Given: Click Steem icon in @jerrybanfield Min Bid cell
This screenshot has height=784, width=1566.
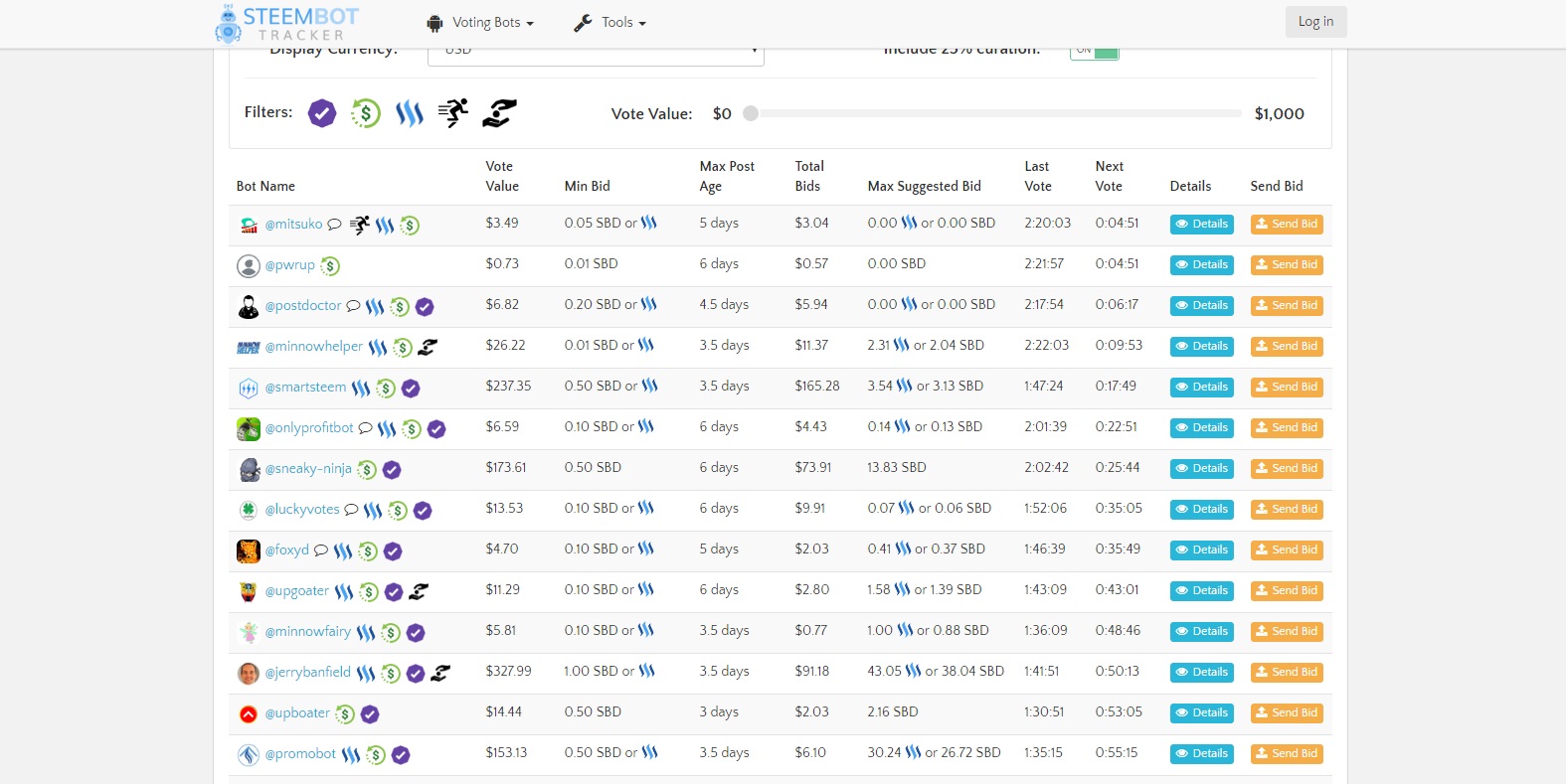Looking at the screenshot, I should [646, 671].
